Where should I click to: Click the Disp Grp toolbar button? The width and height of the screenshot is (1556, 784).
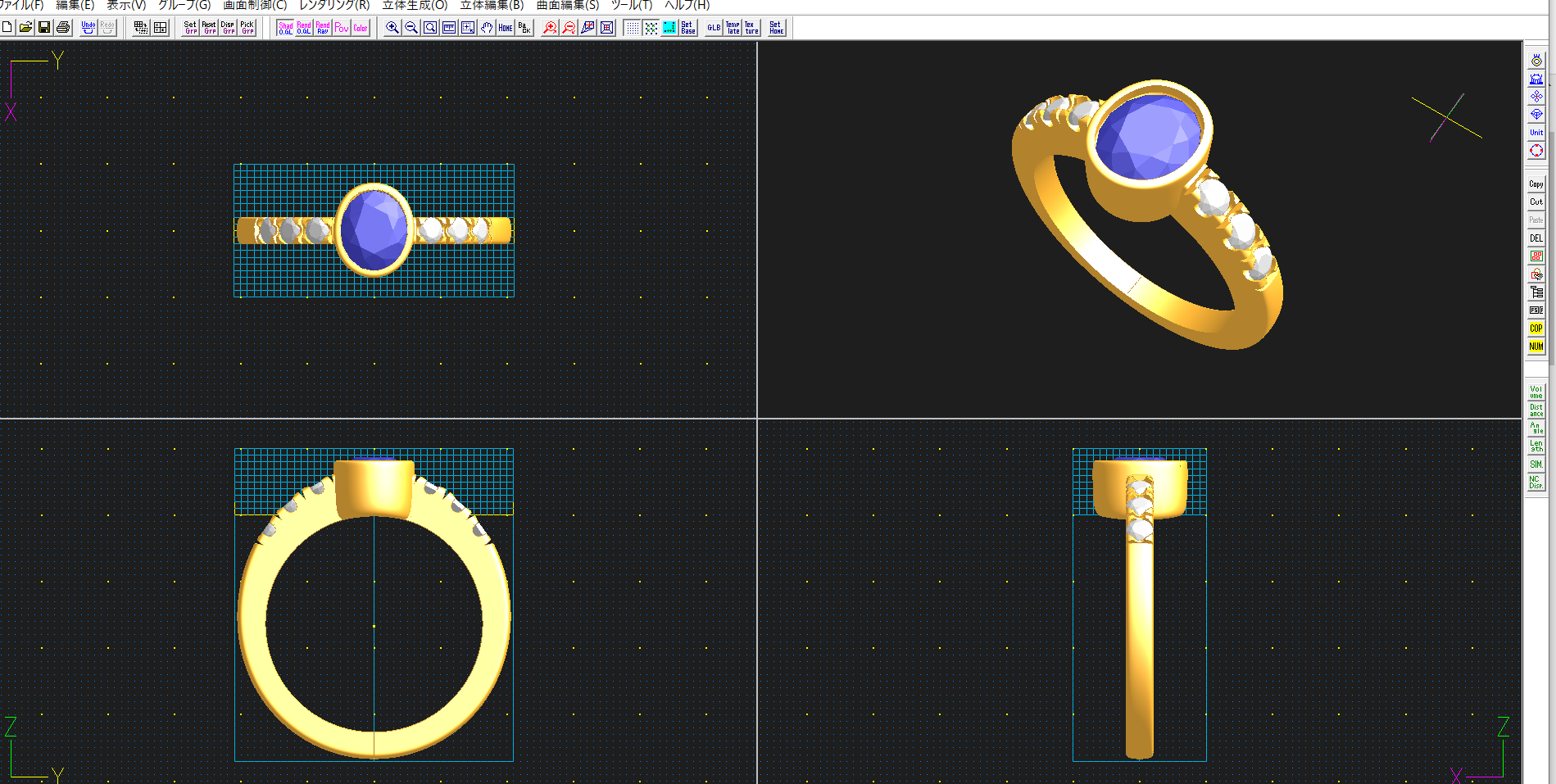click(x=229, y=28)
